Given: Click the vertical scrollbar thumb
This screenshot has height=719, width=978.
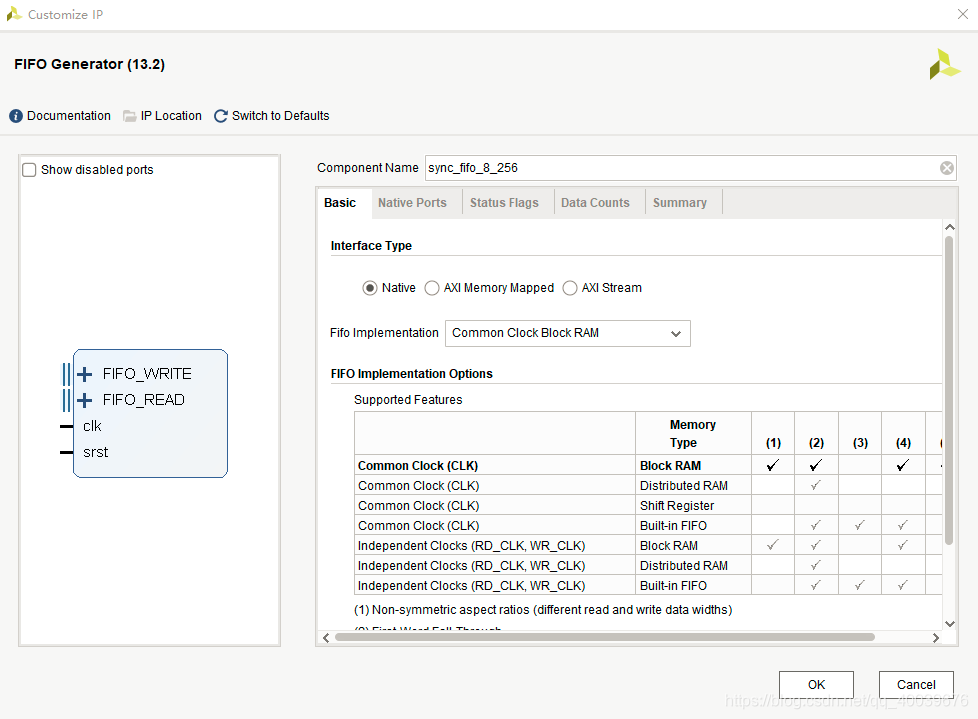Looking at the screenshot, I should (949, 391).
